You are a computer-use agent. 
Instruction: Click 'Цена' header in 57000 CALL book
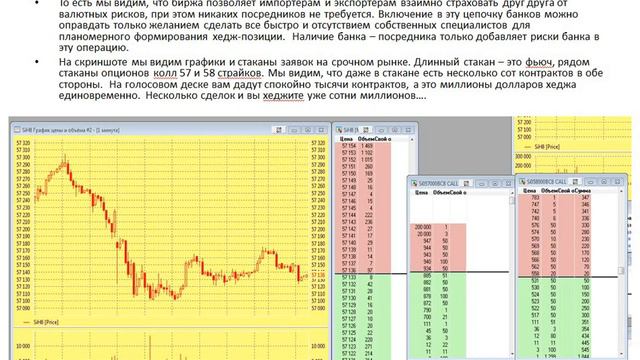click(421, 193)
